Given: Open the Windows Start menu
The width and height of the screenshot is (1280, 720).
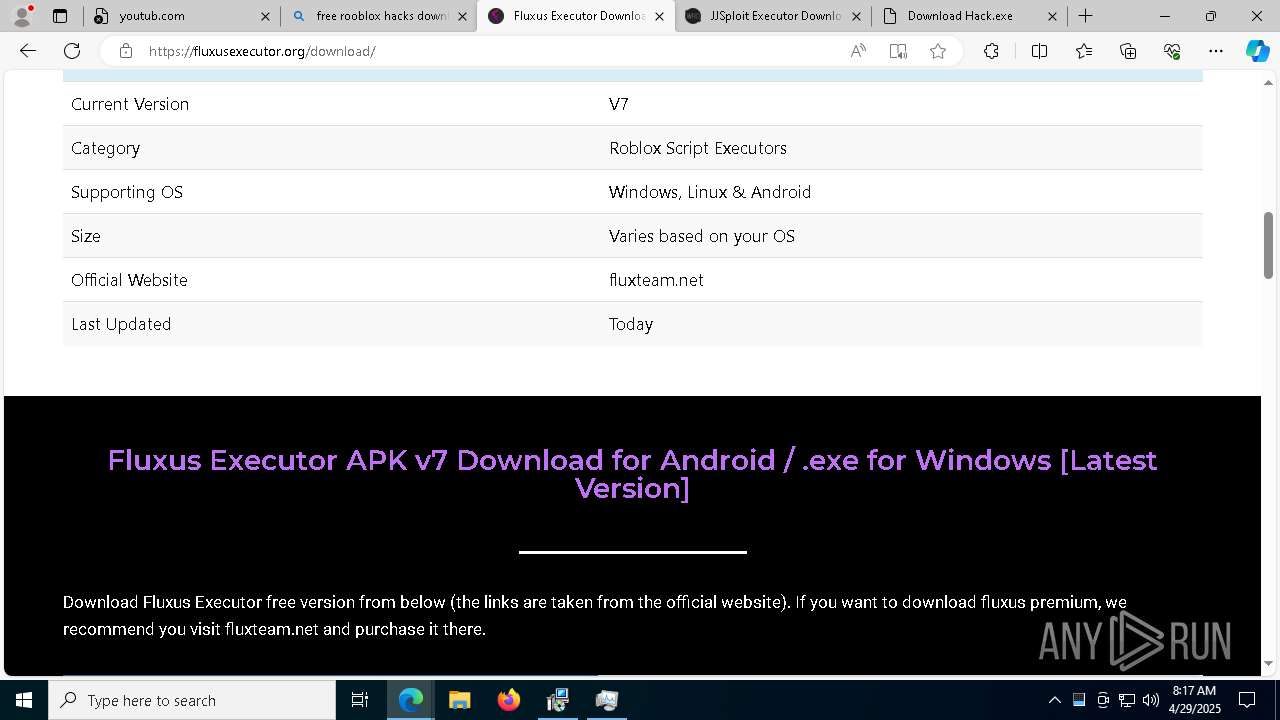Looking at the screenshot, I should [x=24, y=700].
